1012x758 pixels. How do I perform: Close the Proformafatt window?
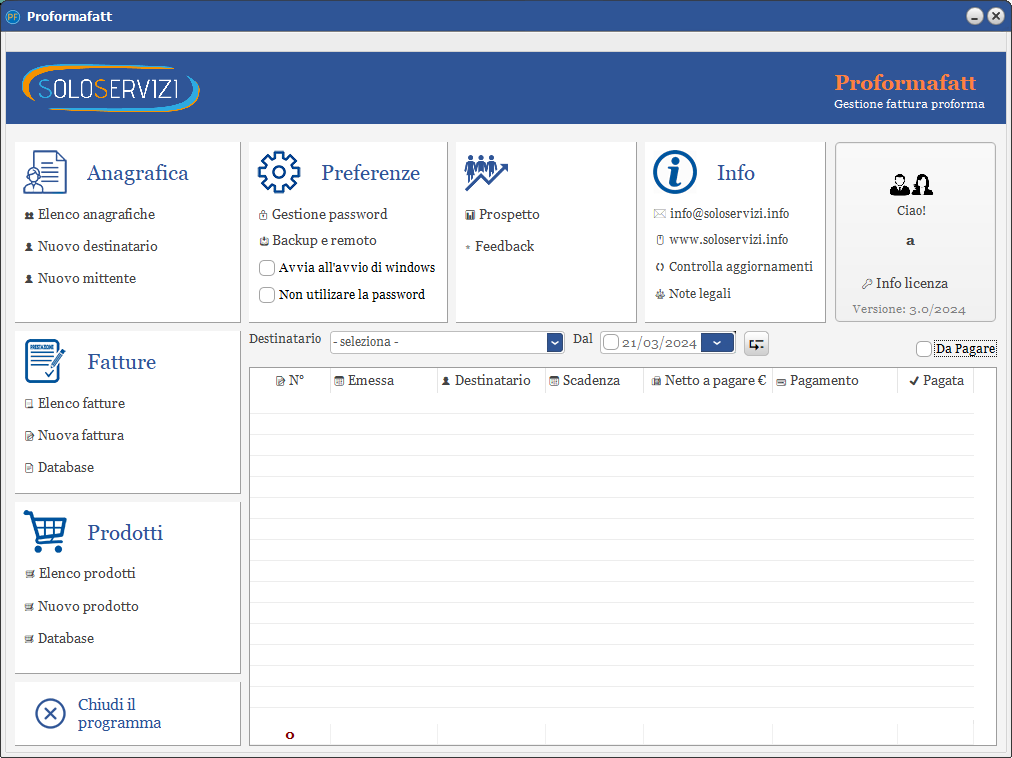pyautogui.click(x=996, y=16)
